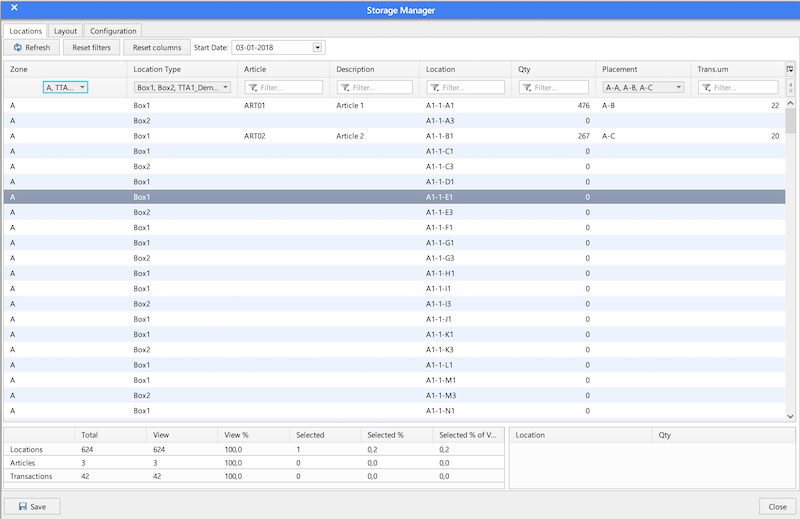Select the row for location A1-1-G3

tap(394, 258)
